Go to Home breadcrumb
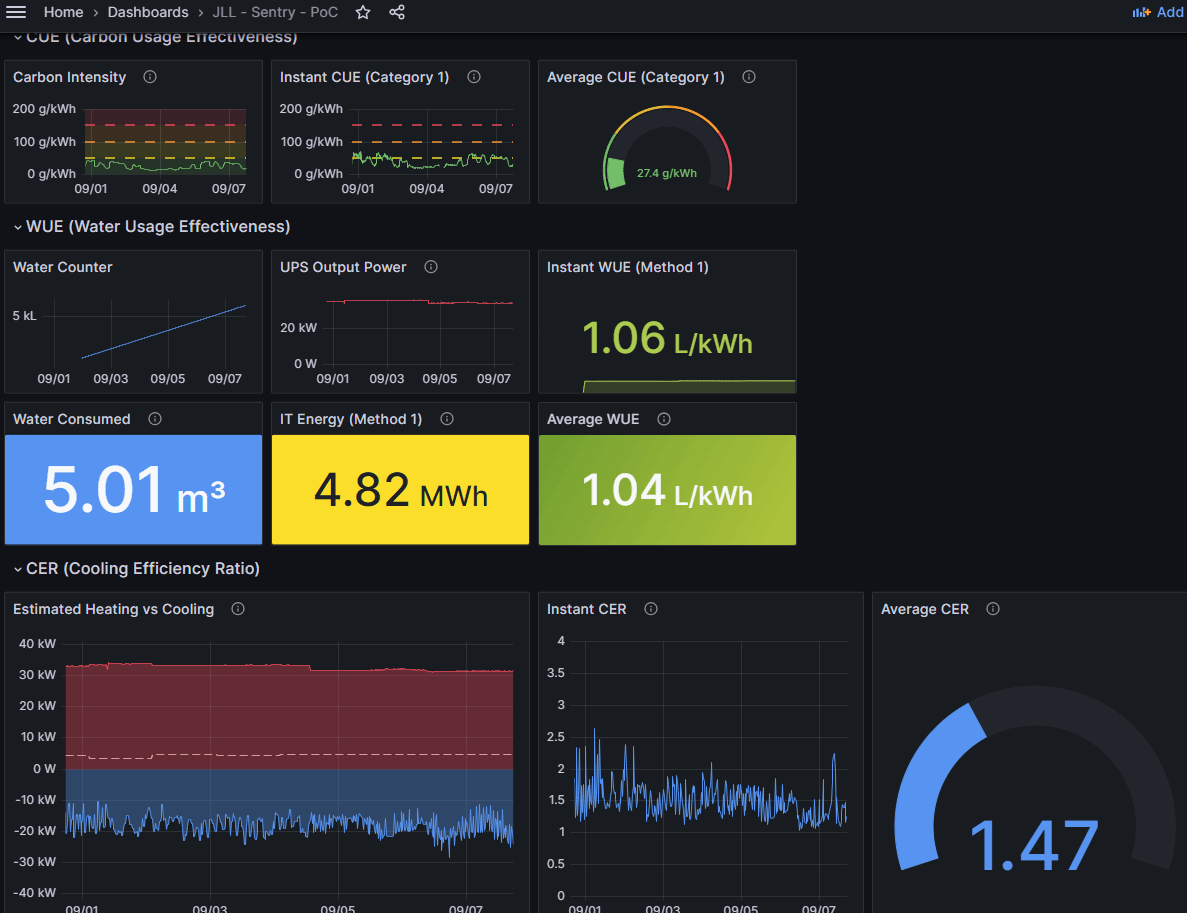 pyautogui.click(x=64, y=12)
